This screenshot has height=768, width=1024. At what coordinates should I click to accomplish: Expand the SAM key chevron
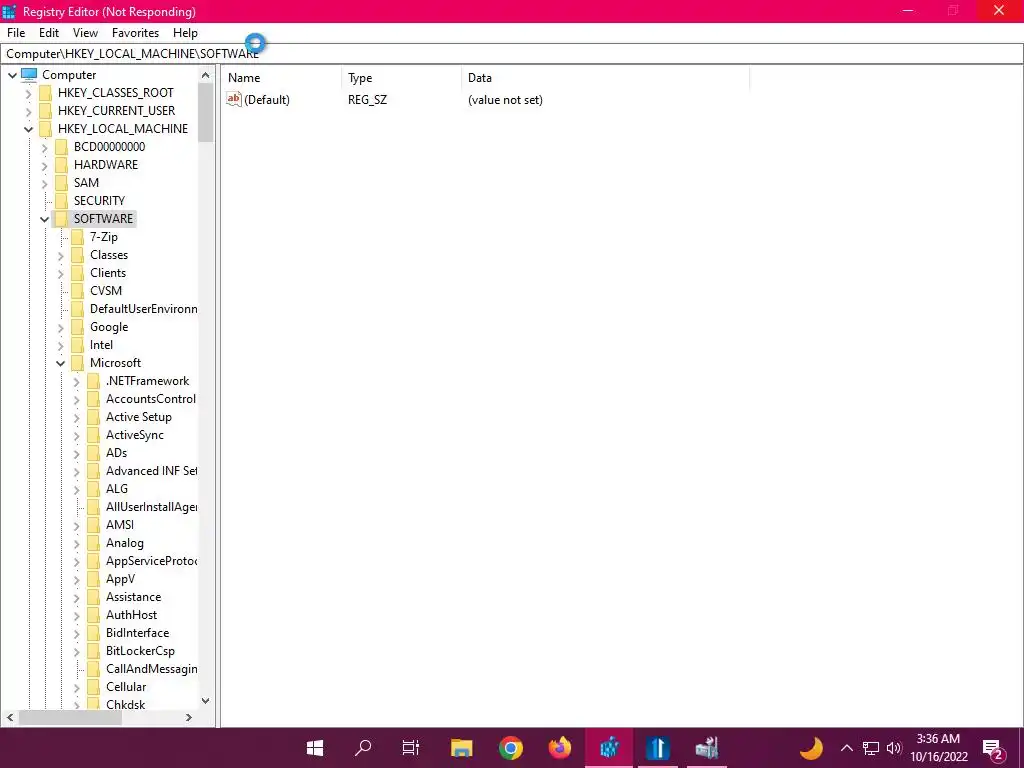coord(44,184)
